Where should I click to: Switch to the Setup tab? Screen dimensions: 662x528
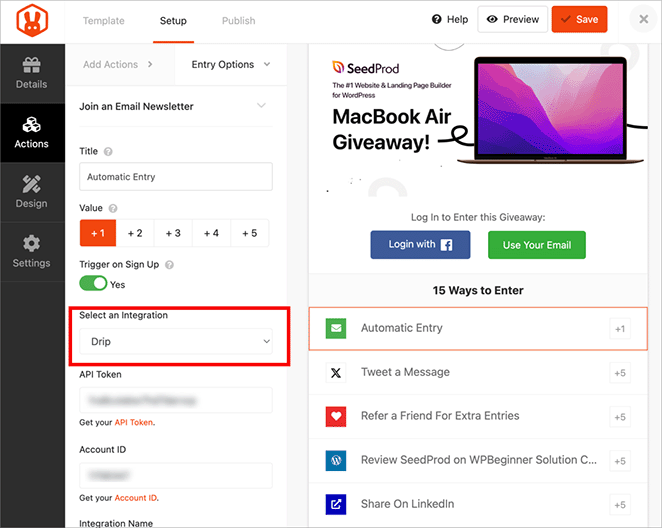[x=173, y=21]
